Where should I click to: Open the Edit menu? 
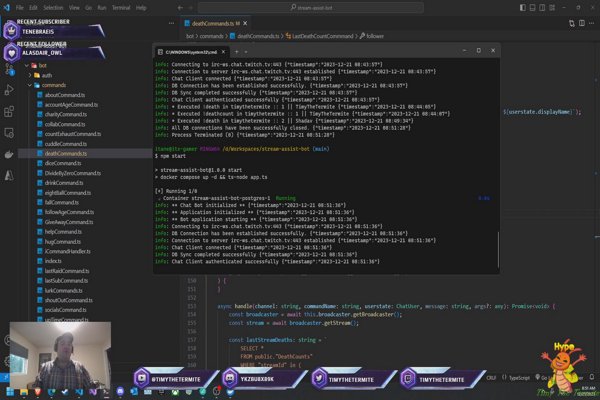(33, 8)
